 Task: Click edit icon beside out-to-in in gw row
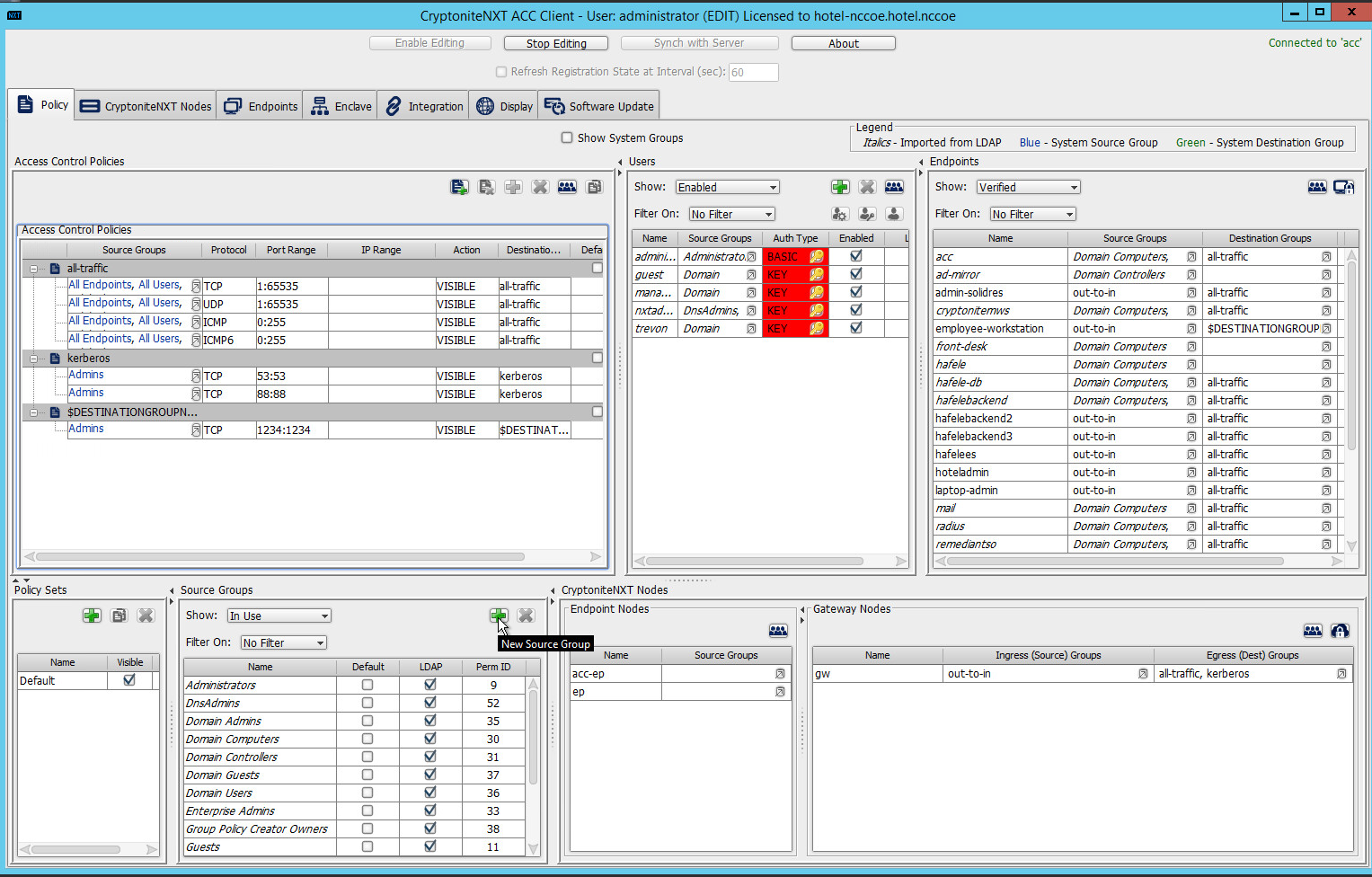click(1143, 674)
